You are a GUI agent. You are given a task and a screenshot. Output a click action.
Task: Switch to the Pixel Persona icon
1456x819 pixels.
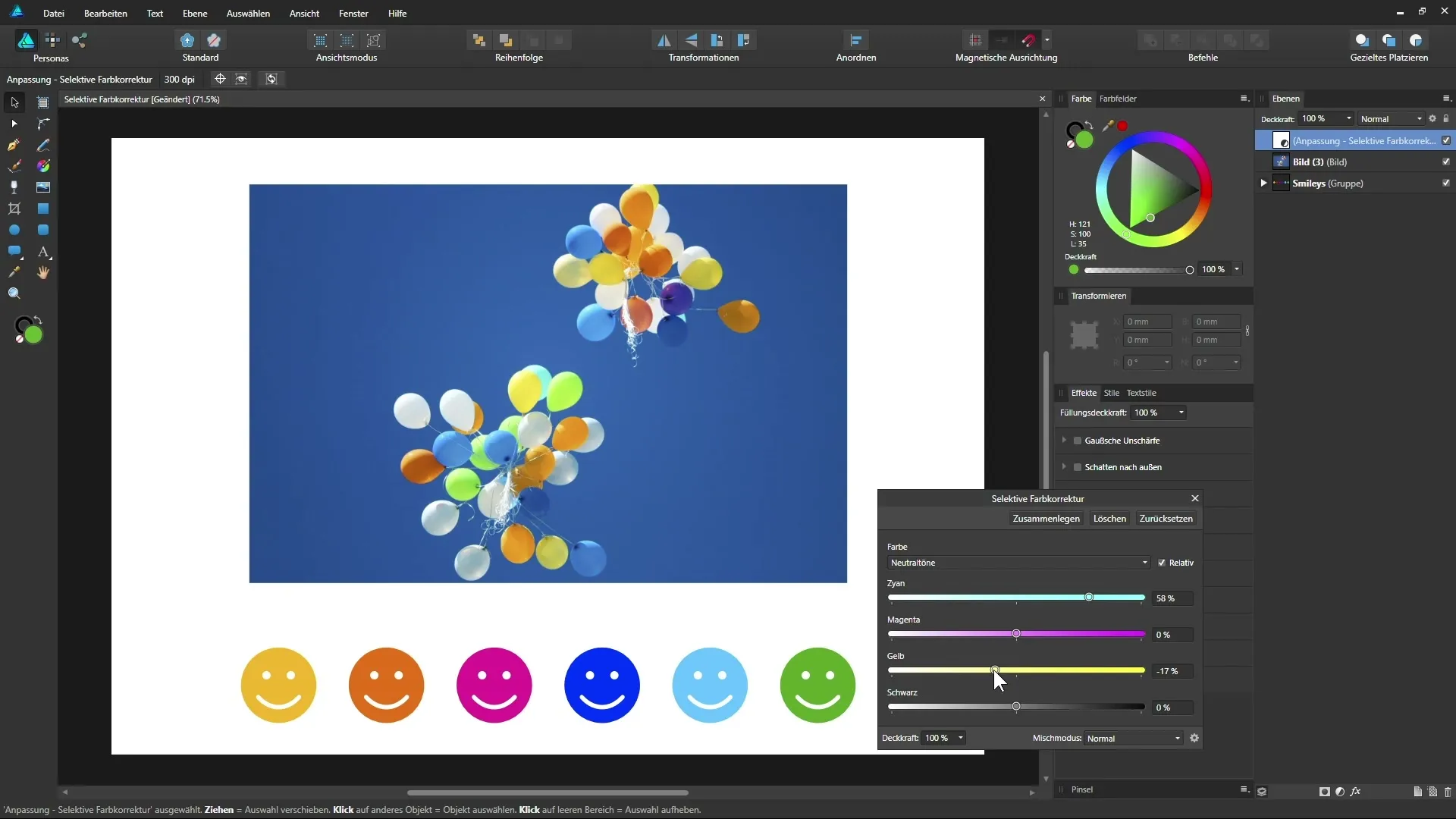pyautogui.click(x=52, y=40)
